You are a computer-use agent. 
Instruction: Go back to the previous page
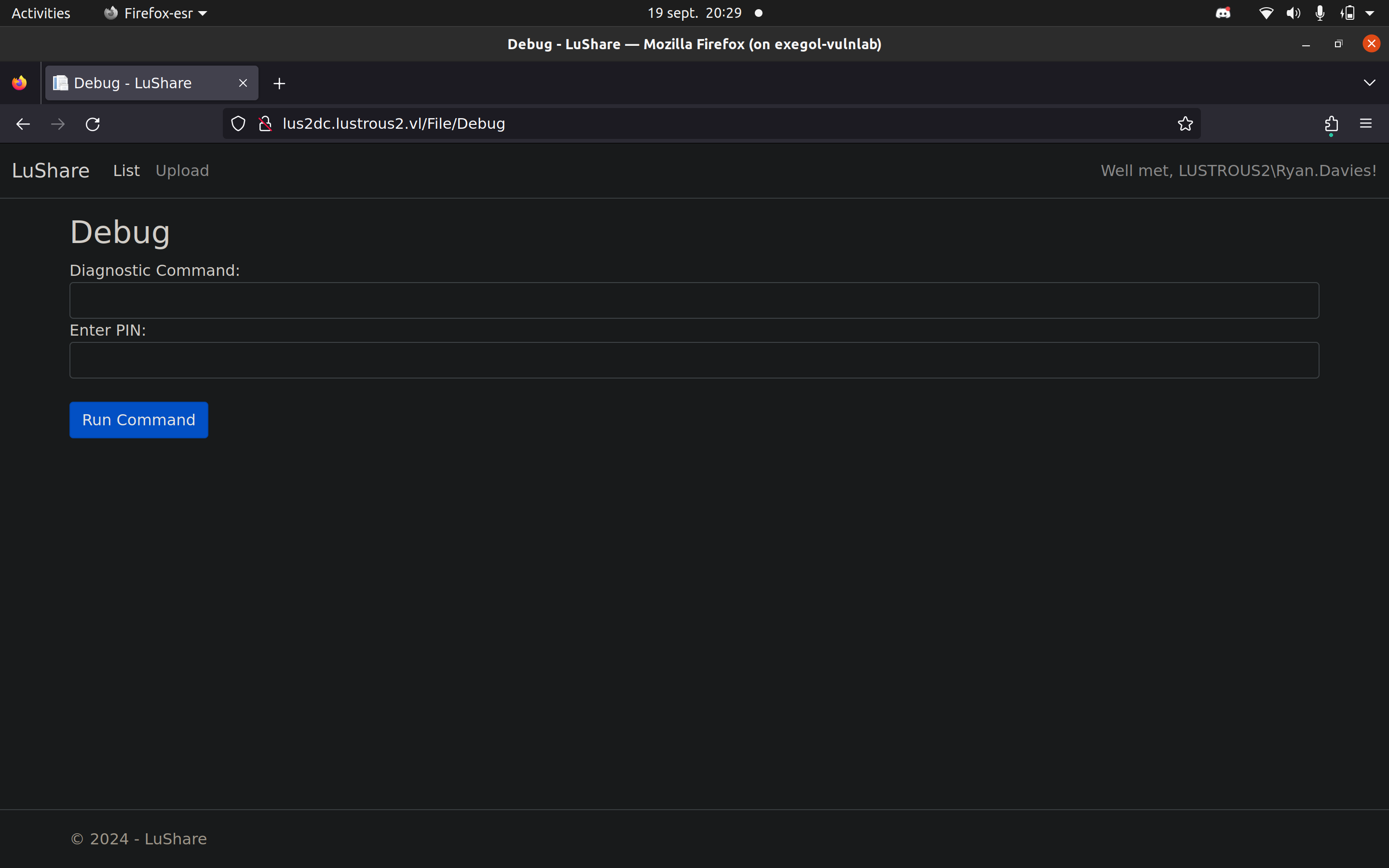pos(23,124)
